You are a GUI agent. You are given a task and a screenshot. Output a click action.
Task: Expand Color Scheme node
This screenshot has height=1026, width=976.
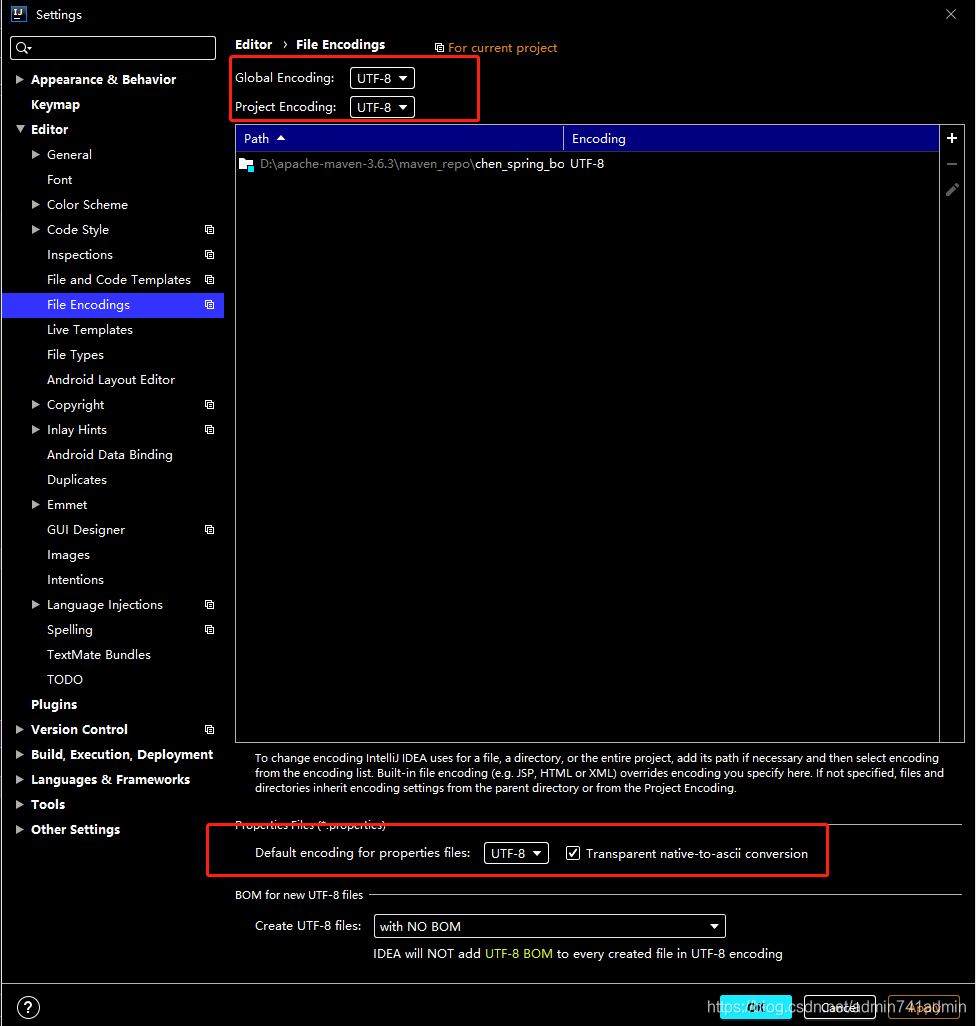(36, 205)
